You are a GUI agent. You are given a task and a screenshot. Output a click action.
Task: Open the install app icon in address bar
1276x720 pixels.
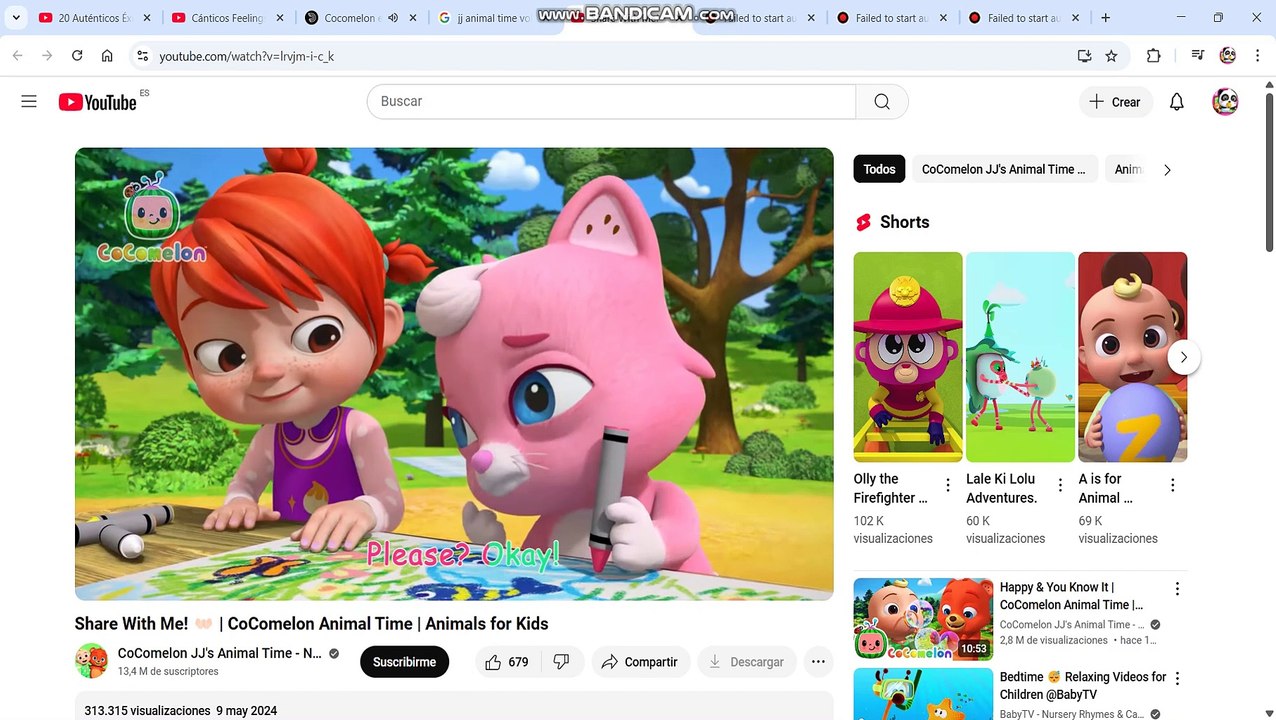[1084, 56]
